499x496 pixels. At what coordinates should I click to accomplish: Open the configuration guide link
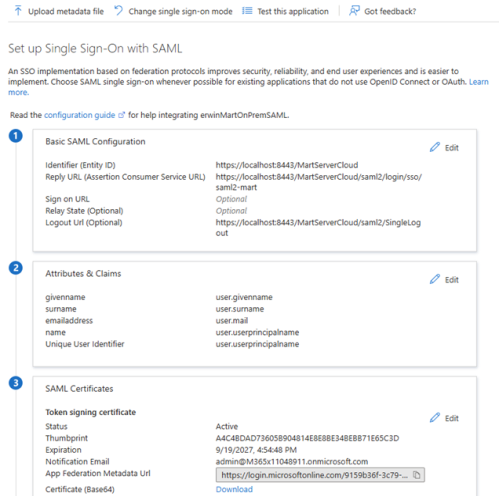(x=80, y=115)
